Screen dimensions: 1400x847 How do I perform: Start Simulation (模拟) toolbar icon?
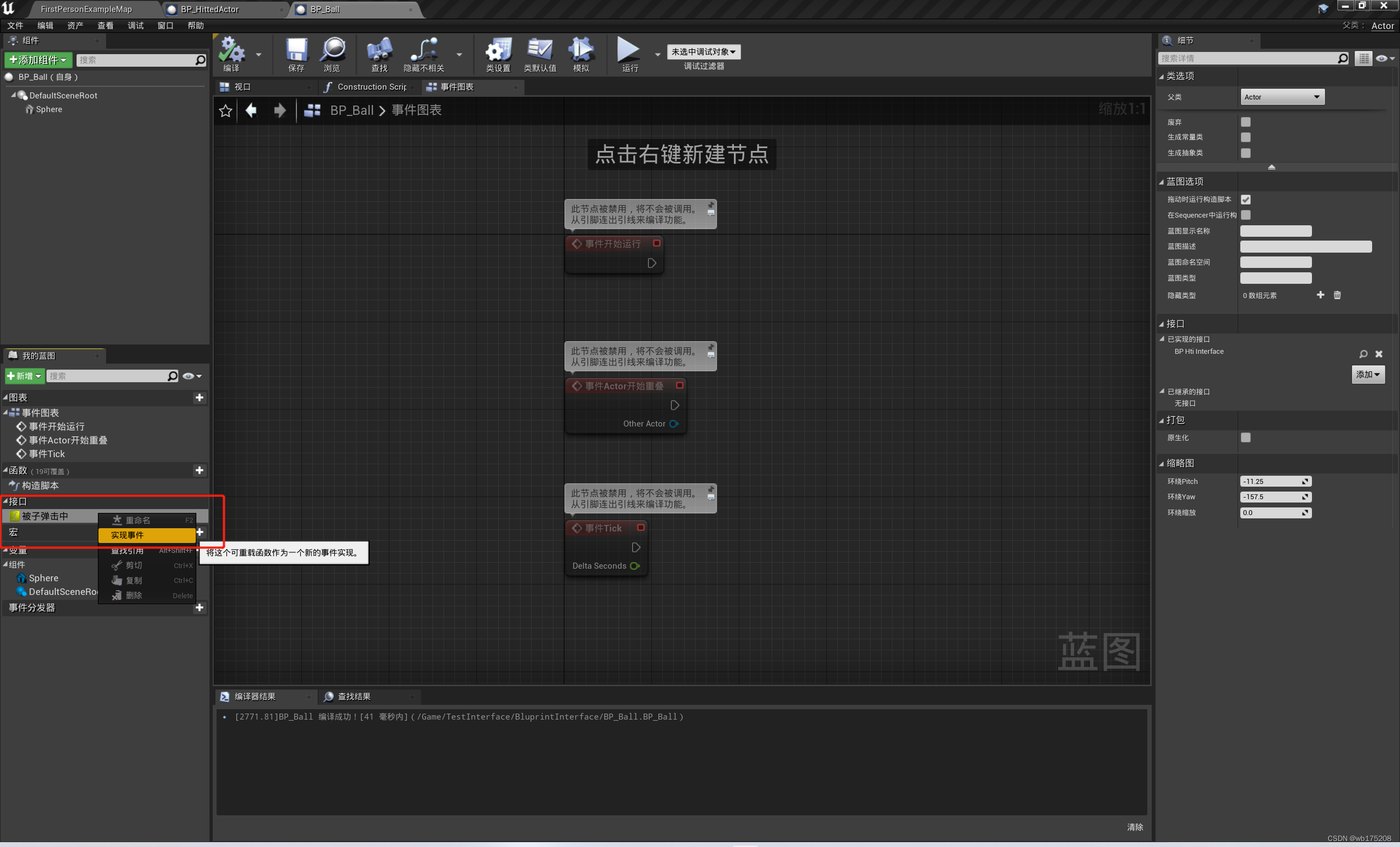tap(581, 54)
